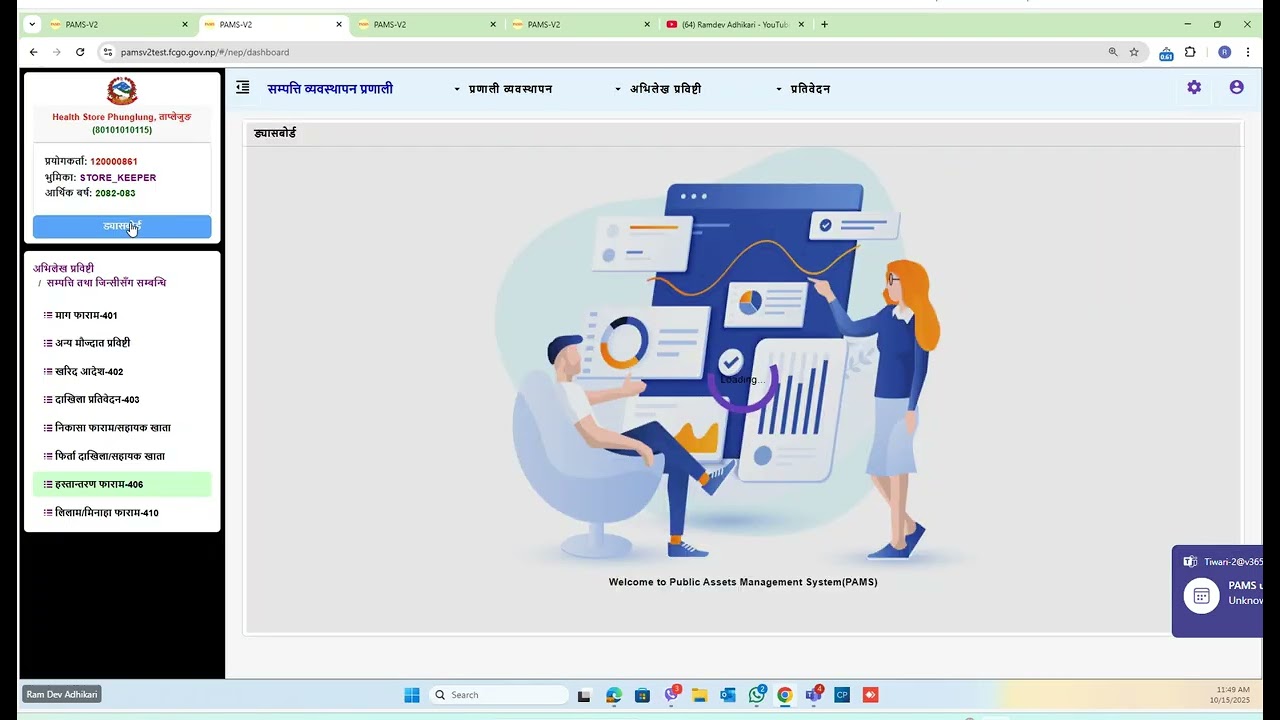
Task: Open WhatsApp from the taskbar
Action: [757, 694]
